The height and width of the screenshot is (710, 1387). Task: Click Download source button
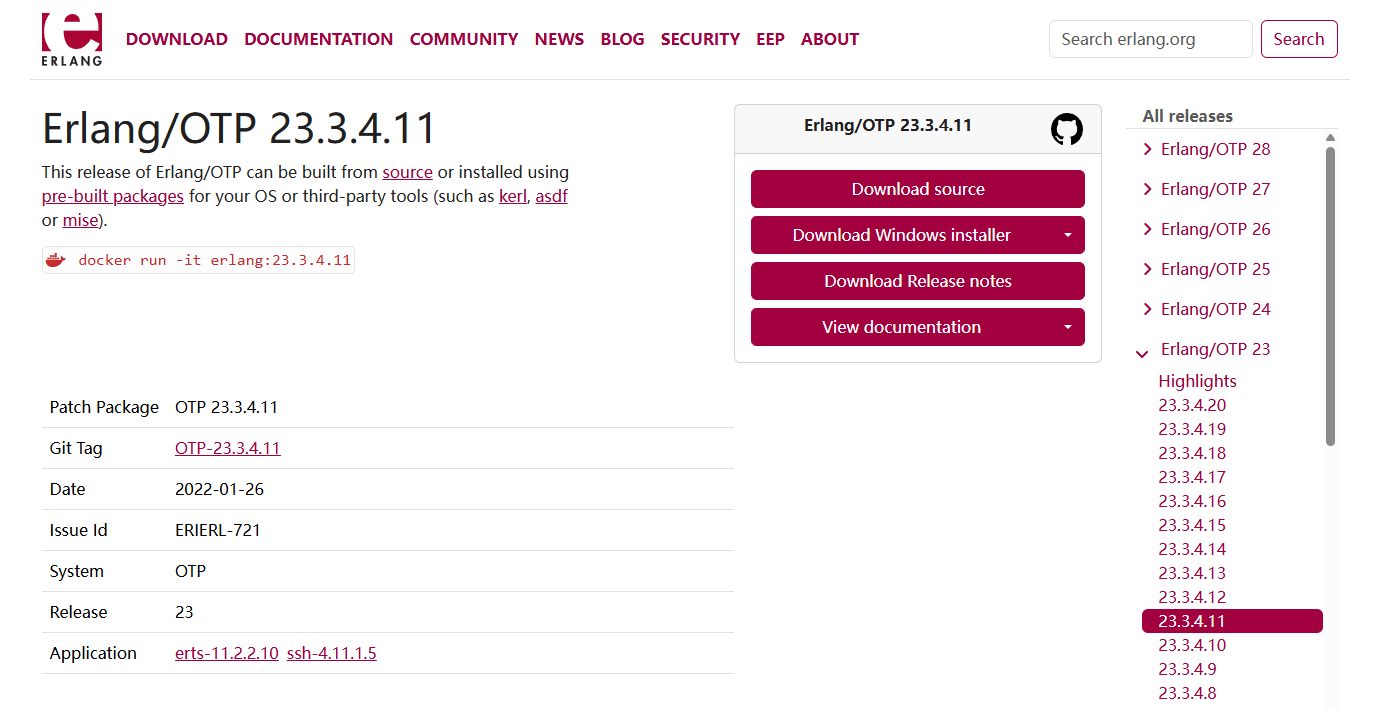[918, 189]
